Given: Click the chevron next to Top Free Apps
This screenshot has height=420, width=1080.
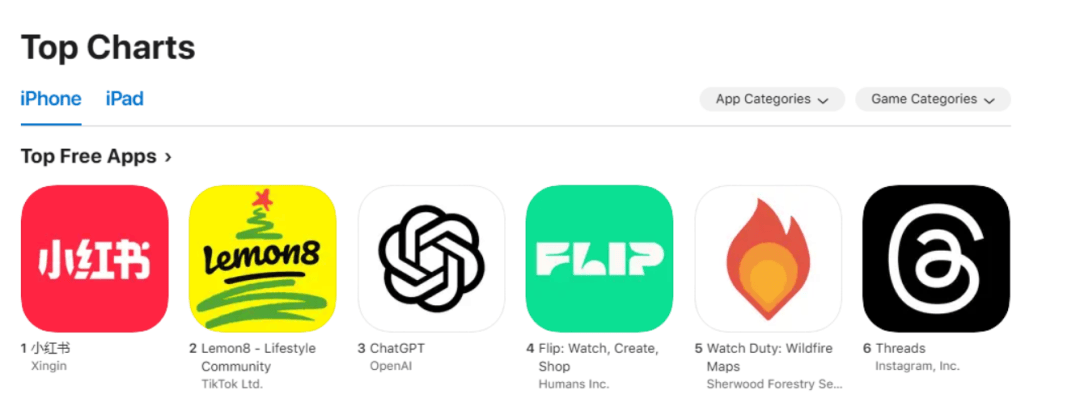Looking at the screenshot, I should [x=168, y=158].
